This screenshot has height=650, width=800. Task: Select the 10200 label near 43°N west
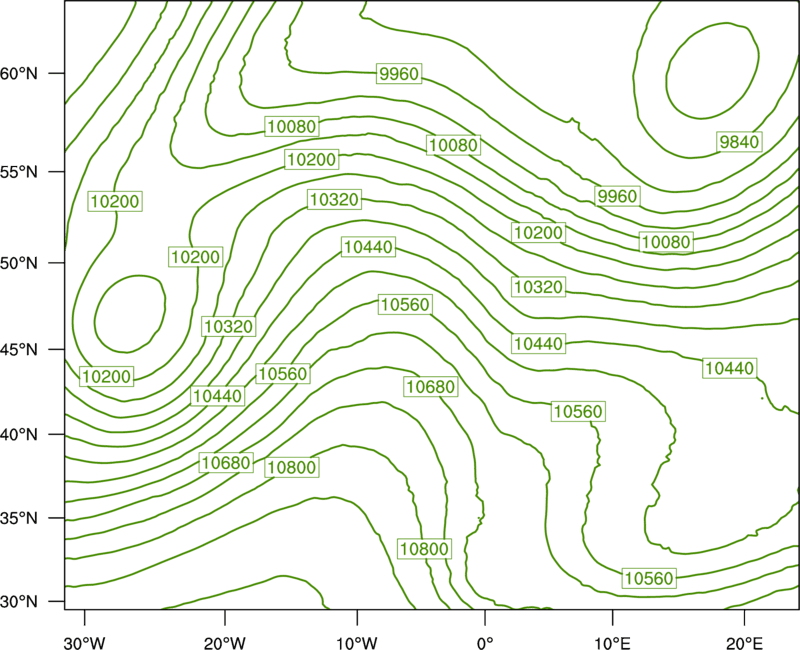107,377
